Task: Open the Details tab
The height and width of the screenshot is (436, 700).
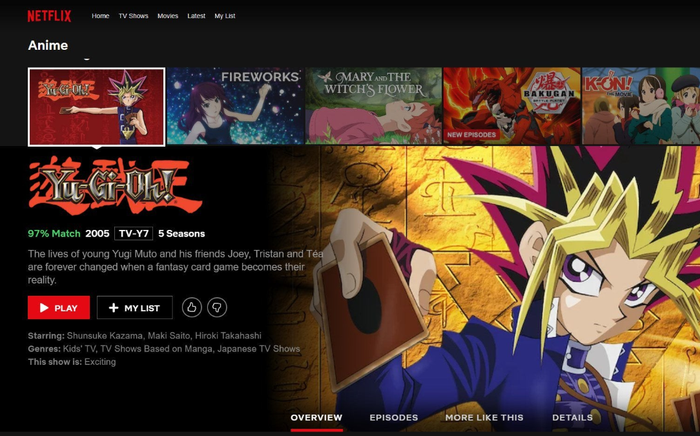Action: click(572, 418)
